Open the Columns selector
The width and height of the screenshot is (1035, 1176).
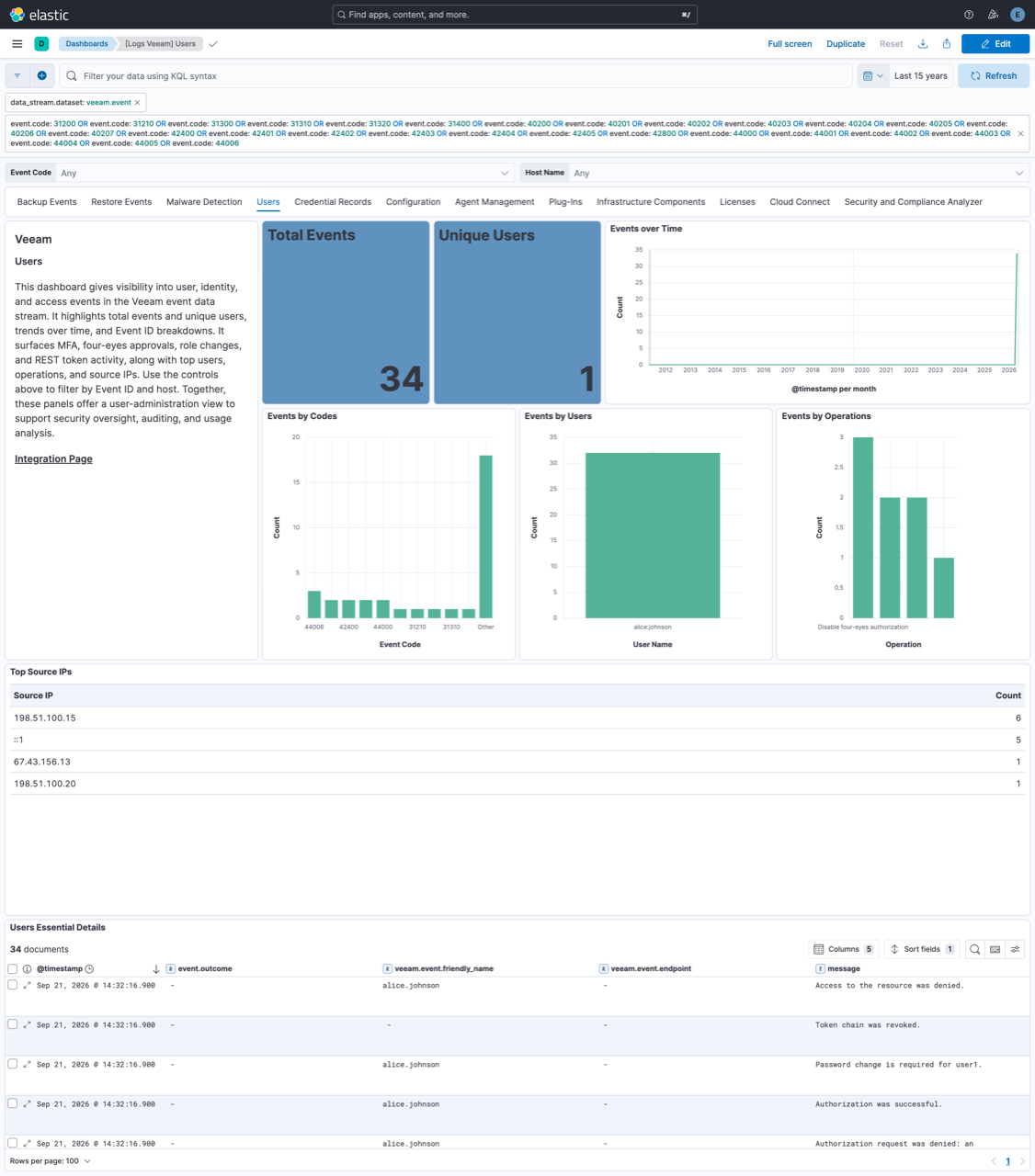tap(844, 949)
